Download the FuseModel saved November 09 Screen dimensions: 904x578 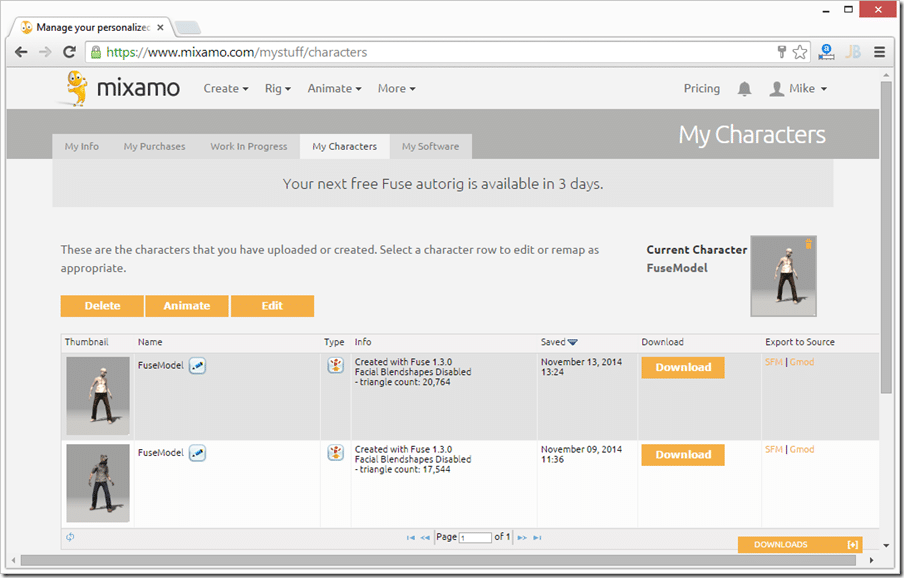tap(683, 455)
